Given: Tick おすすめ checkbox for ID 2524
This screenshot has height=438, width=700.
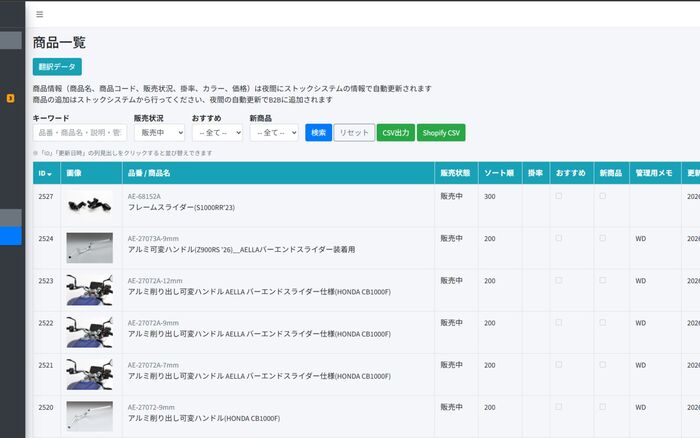Looking at the screenshot, I should (558, 238).
